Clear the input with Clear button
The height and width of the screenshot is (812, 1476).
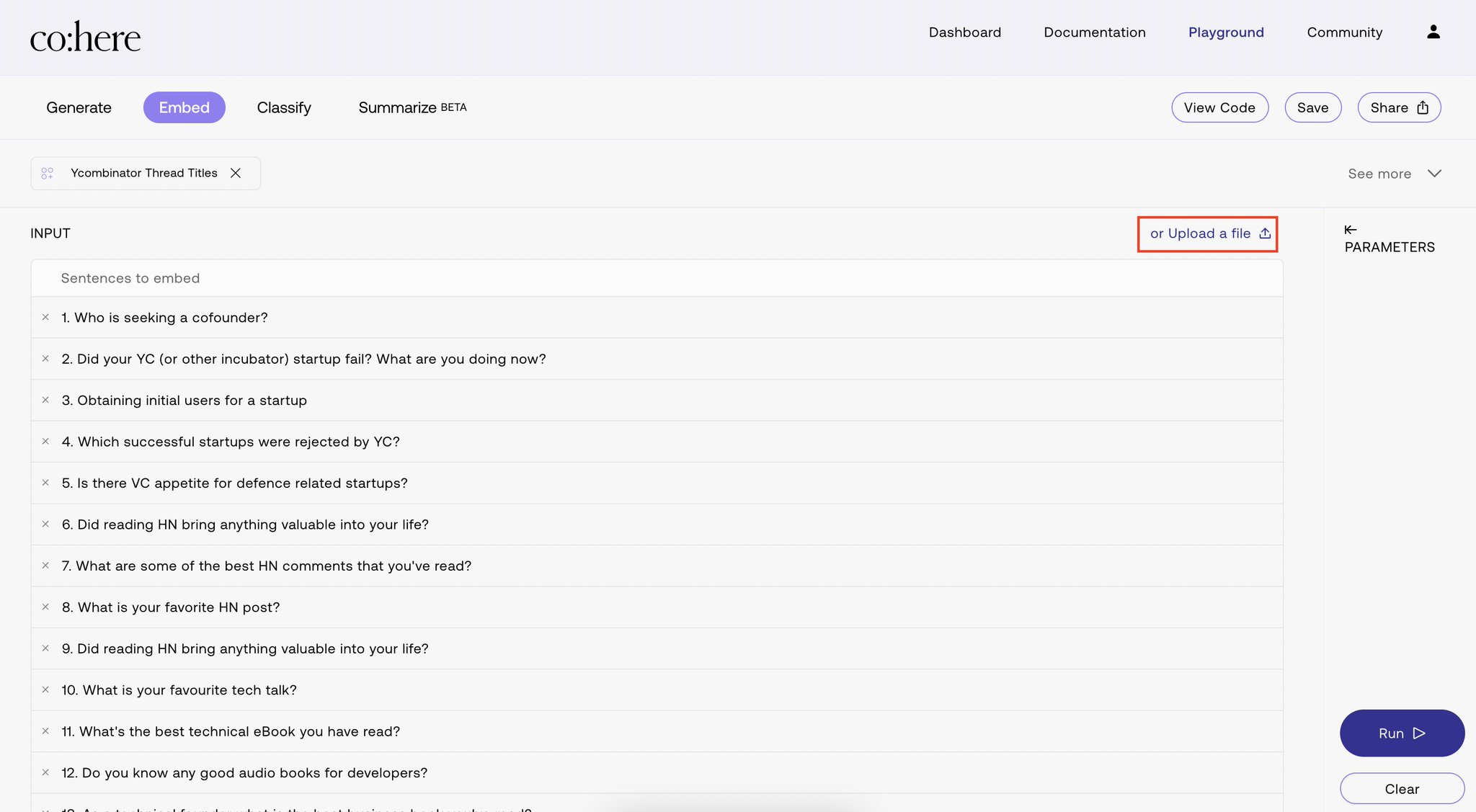(x=1402, y=788)
